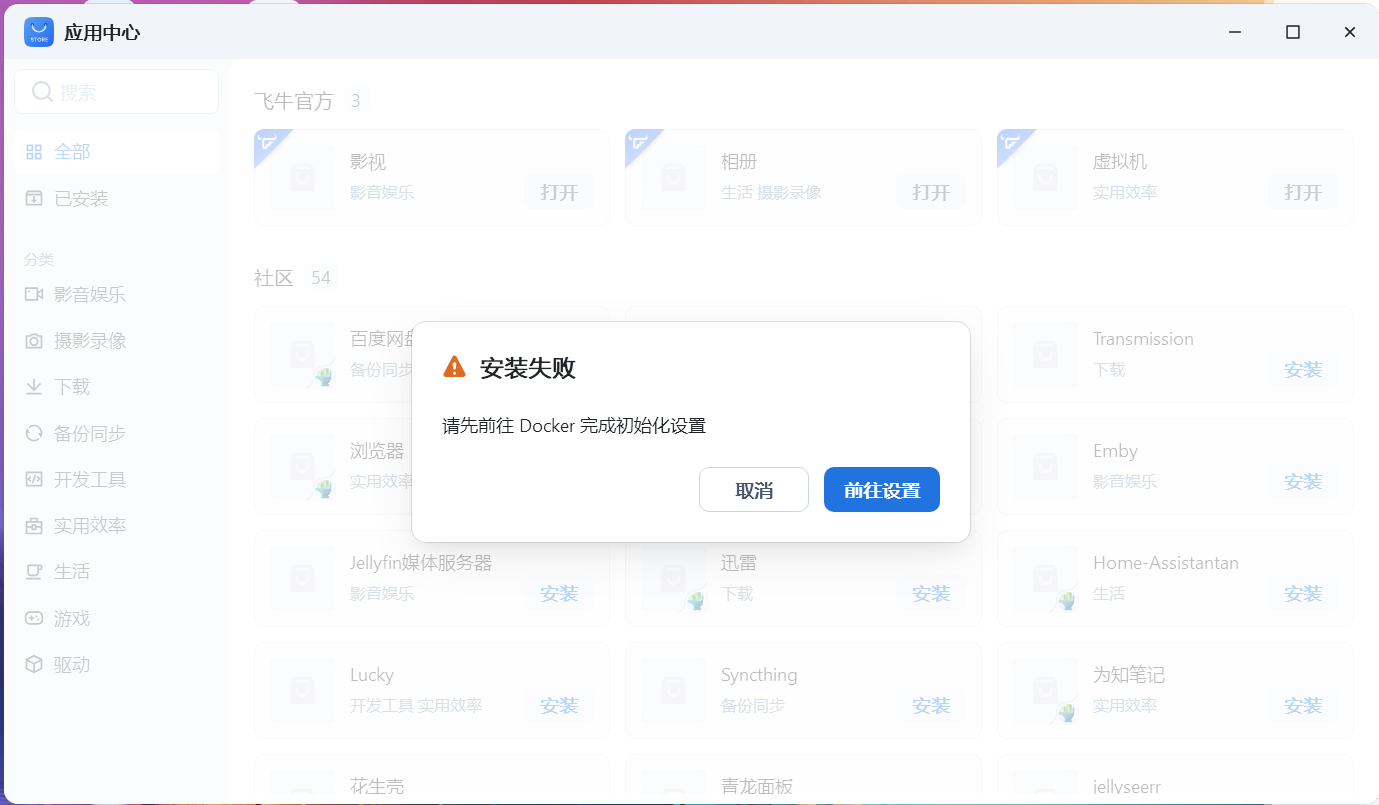This screenshot has height=805, width=1379.
Task: Select the 全部 grid icon in the sidebar
Action: coord(34,152)
